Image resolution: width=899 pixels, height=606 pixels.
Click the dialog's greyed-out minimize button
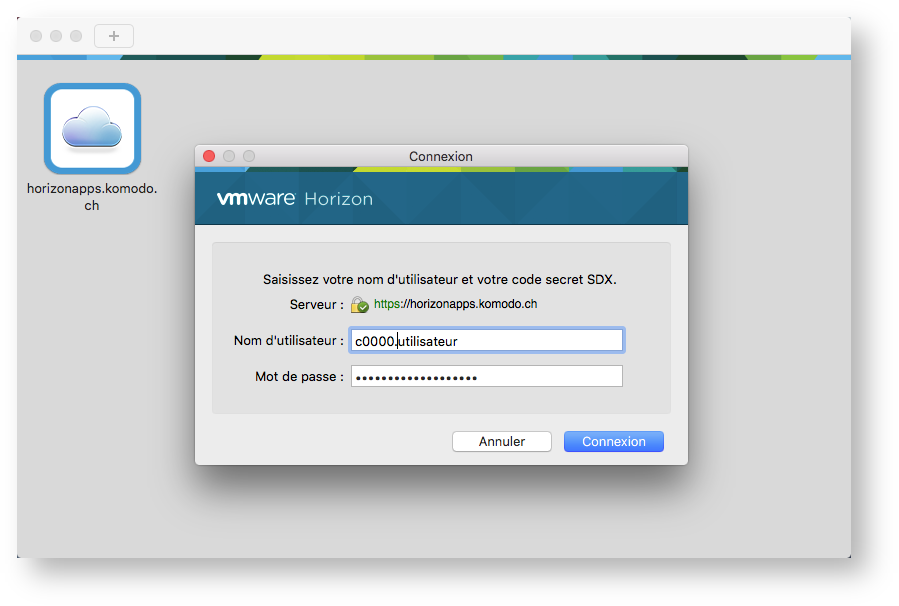229,156
